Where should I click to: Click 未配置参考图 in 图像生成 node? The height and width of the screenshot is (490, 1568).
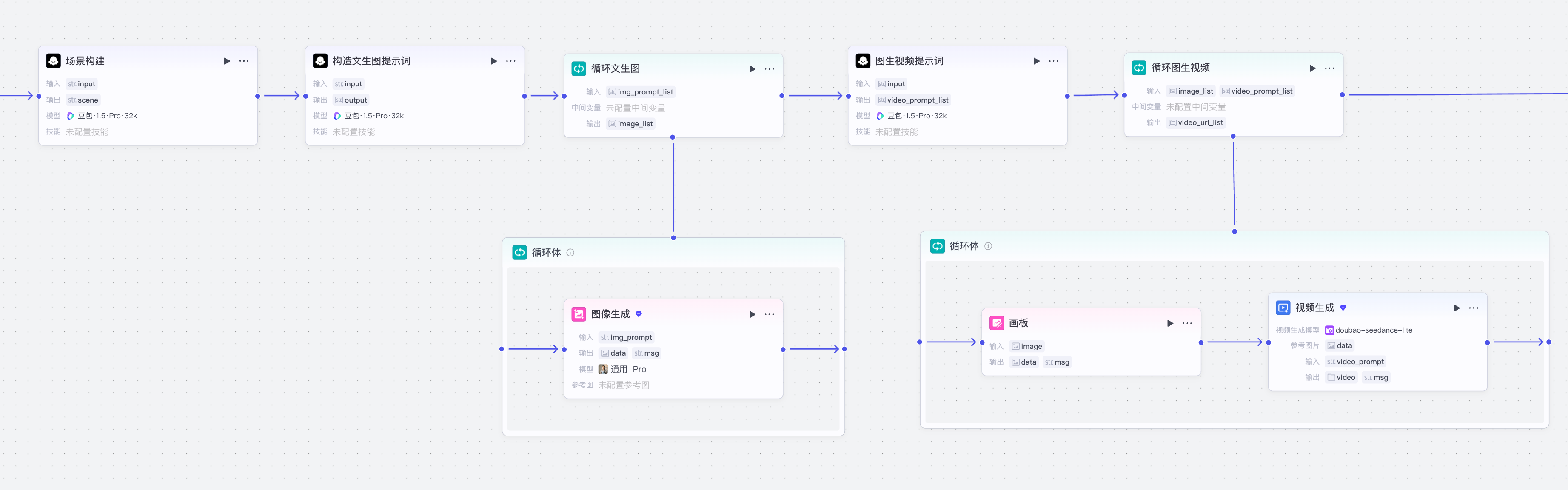pos(624,385)
